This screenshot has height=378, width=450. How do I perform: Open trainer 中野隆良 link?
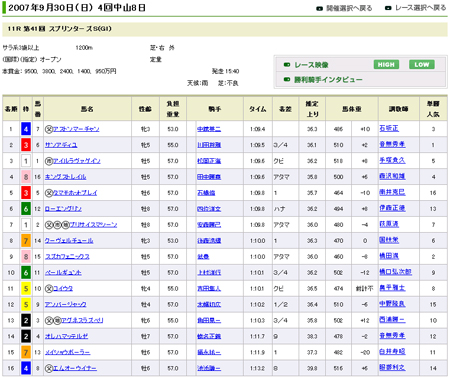[392, 304]
